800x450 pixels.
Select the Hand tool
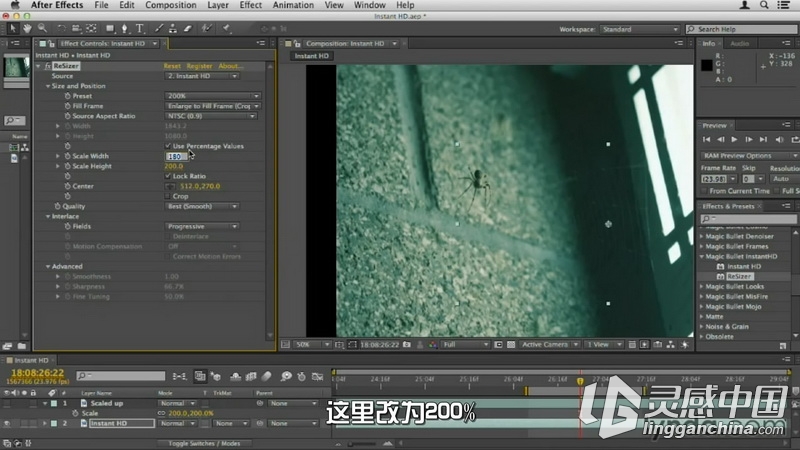click(x=28, y=29)
